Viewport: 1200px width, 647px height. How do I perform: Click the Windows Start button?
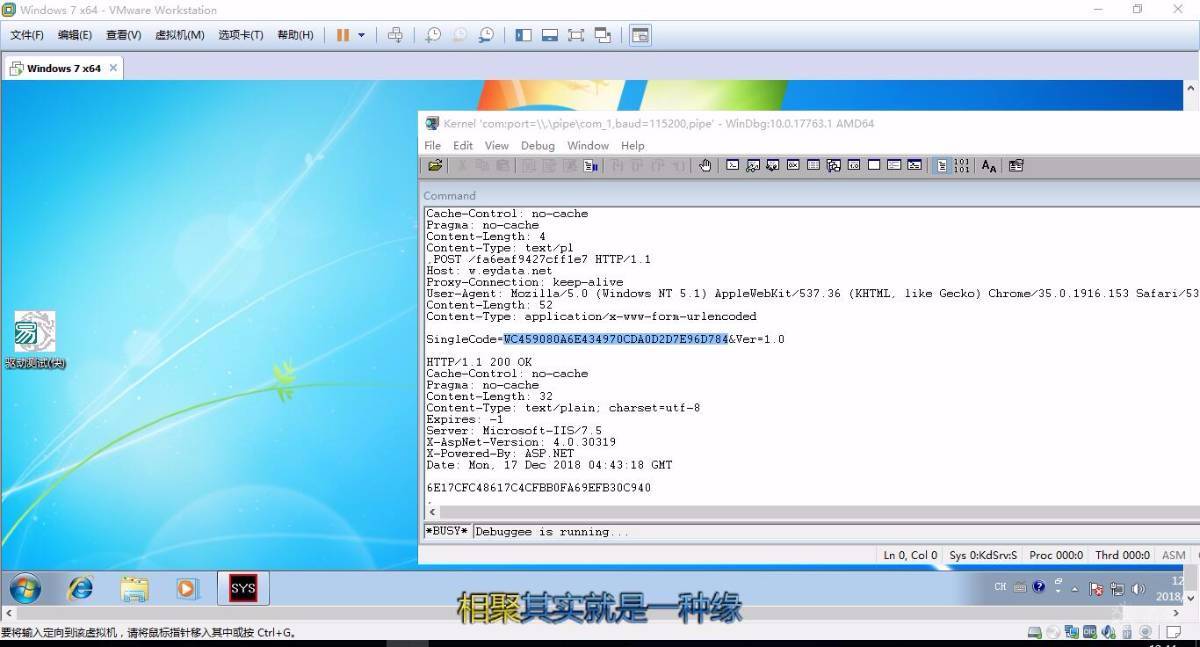click(x=25, y=588)
